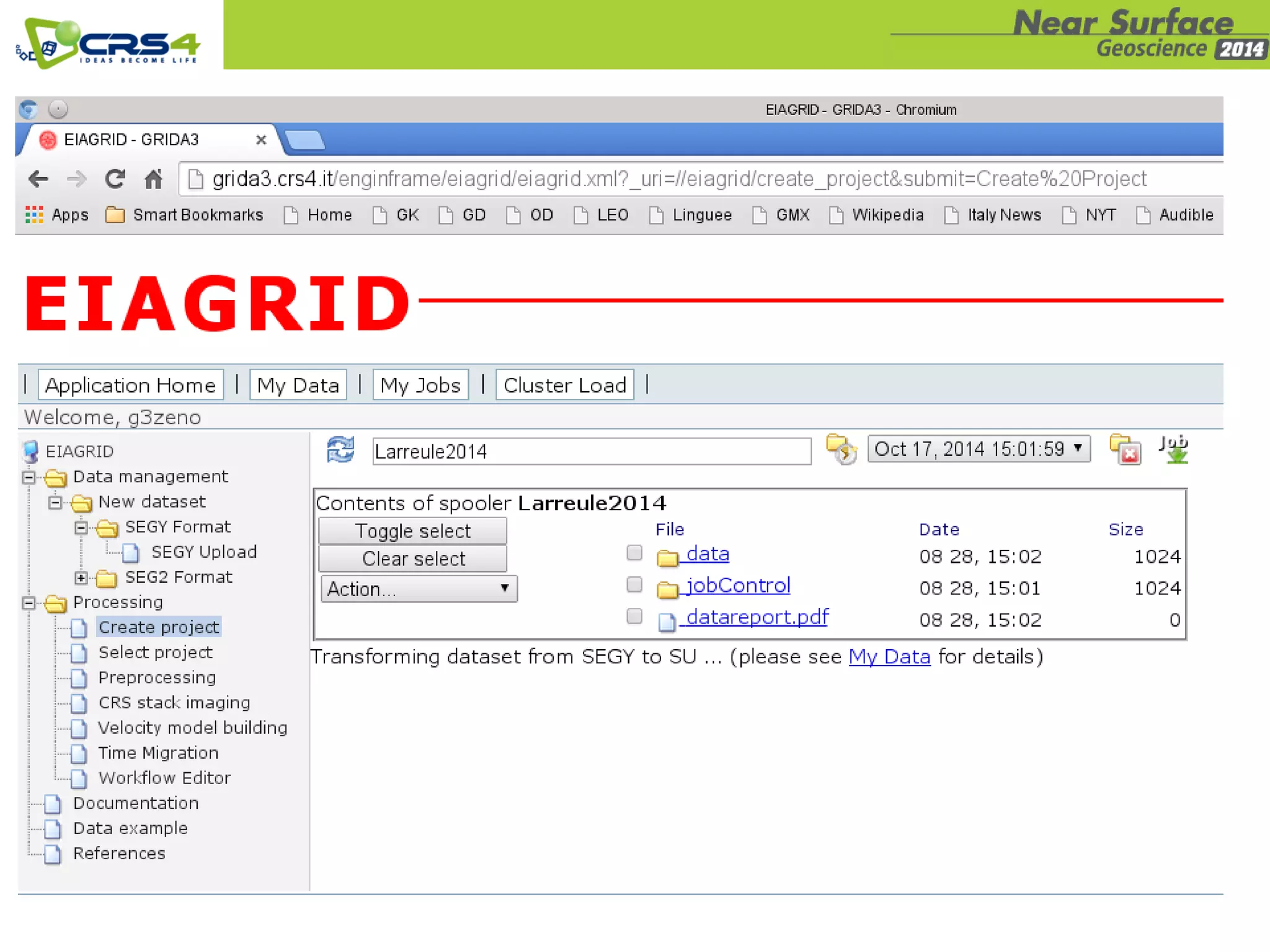The width and height of the screenshot is (1270, 952).
Task: Go to browser home icon
Action: tap(153, 179)
